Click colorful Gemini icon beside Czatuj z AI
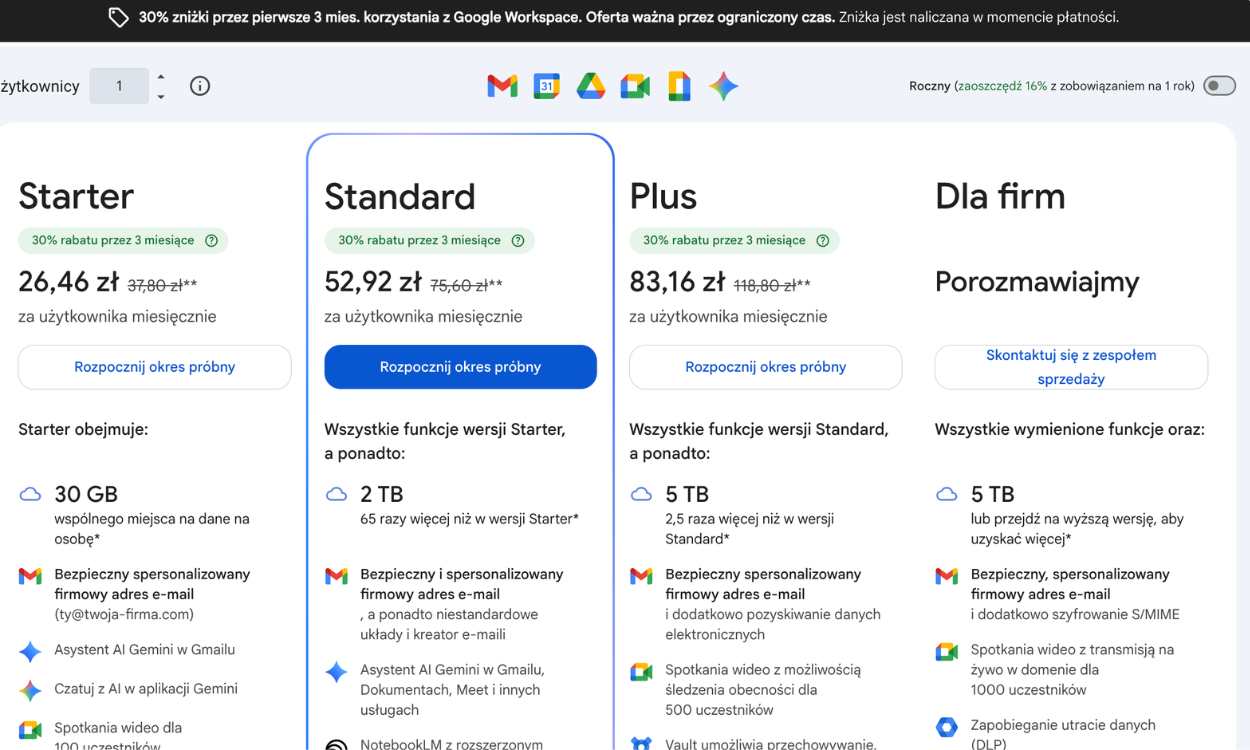The height and width of the screenshot is (750, 1250). click(x=30, y=691)
